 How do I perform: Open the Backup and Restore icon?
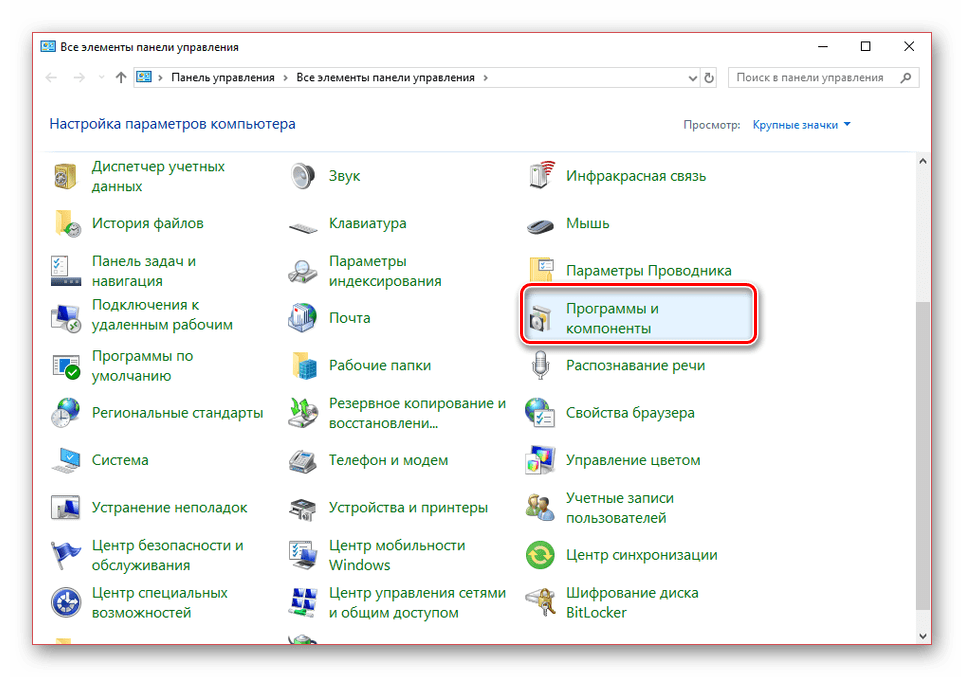point(303,413)
